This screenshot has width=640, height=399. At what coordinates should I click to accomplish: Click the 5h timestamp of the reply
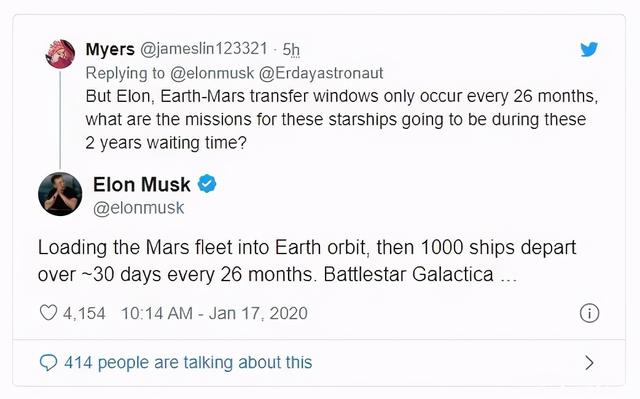[291, 49]
